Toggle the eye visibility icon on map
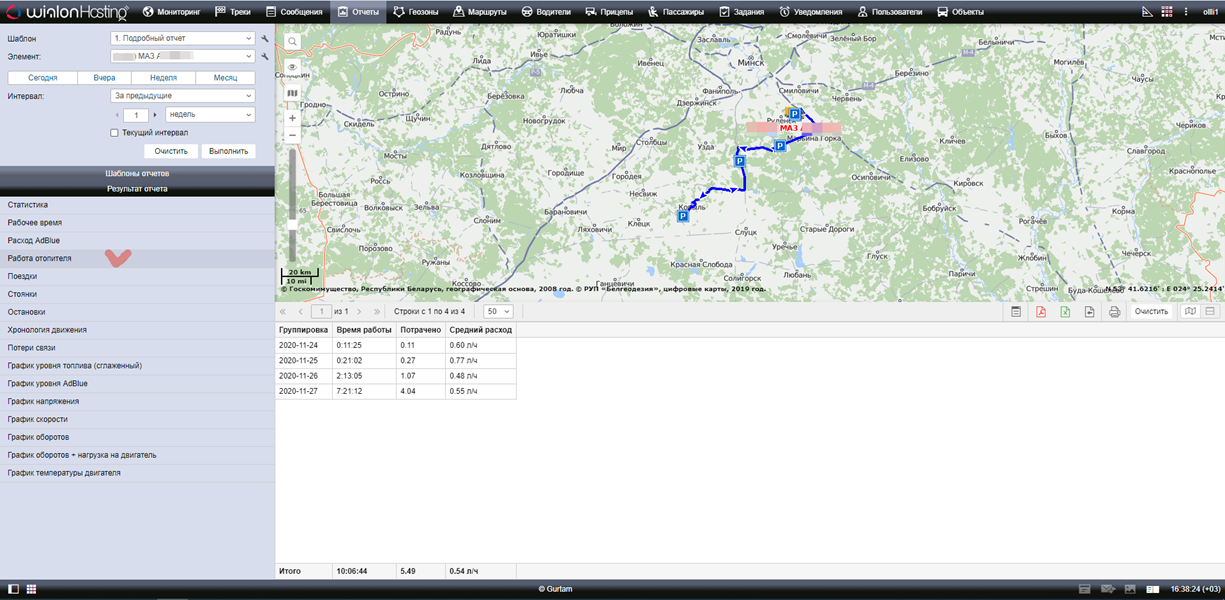The image size is (1225, 600). [x=292, y=67]
